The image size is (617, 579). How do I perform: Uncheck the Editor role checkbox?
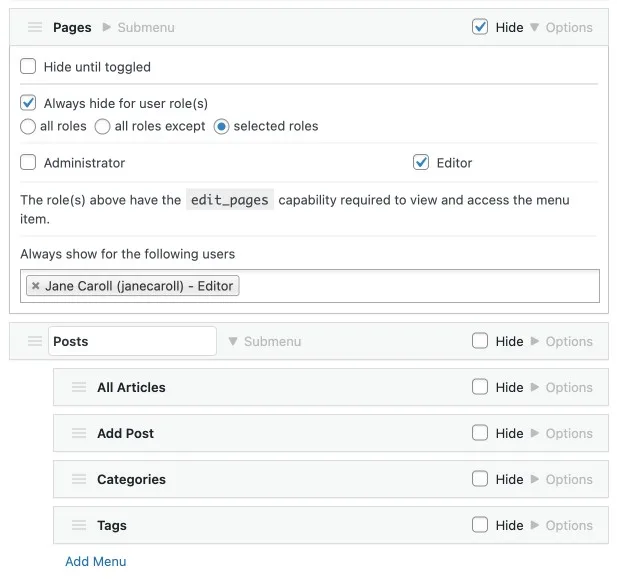pyautogui.click(x=421, y=162)
